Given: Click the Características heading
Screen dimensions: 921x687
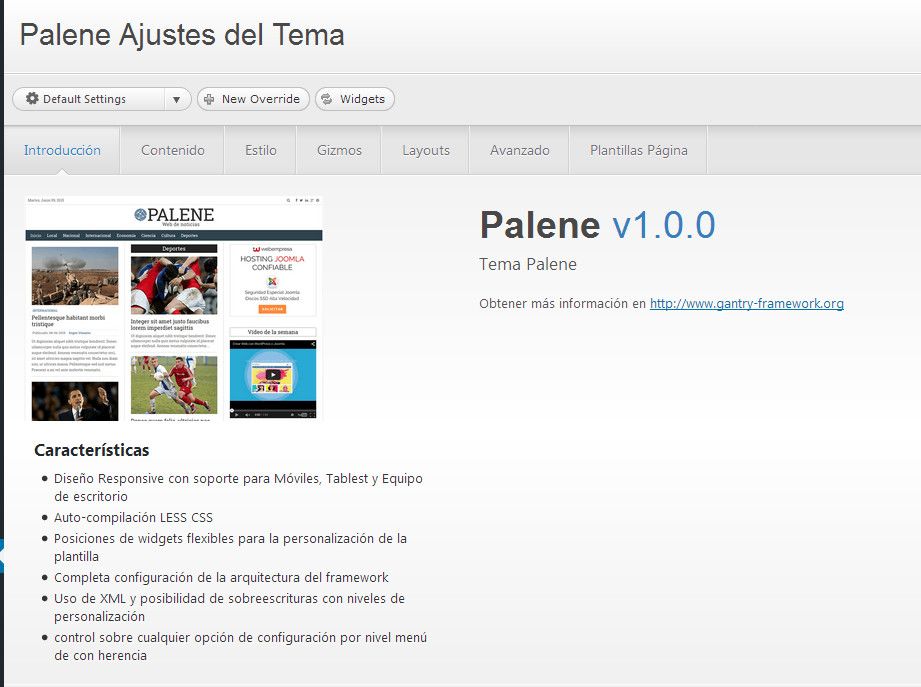Looking at the screenshot, I should pos(92,450).
